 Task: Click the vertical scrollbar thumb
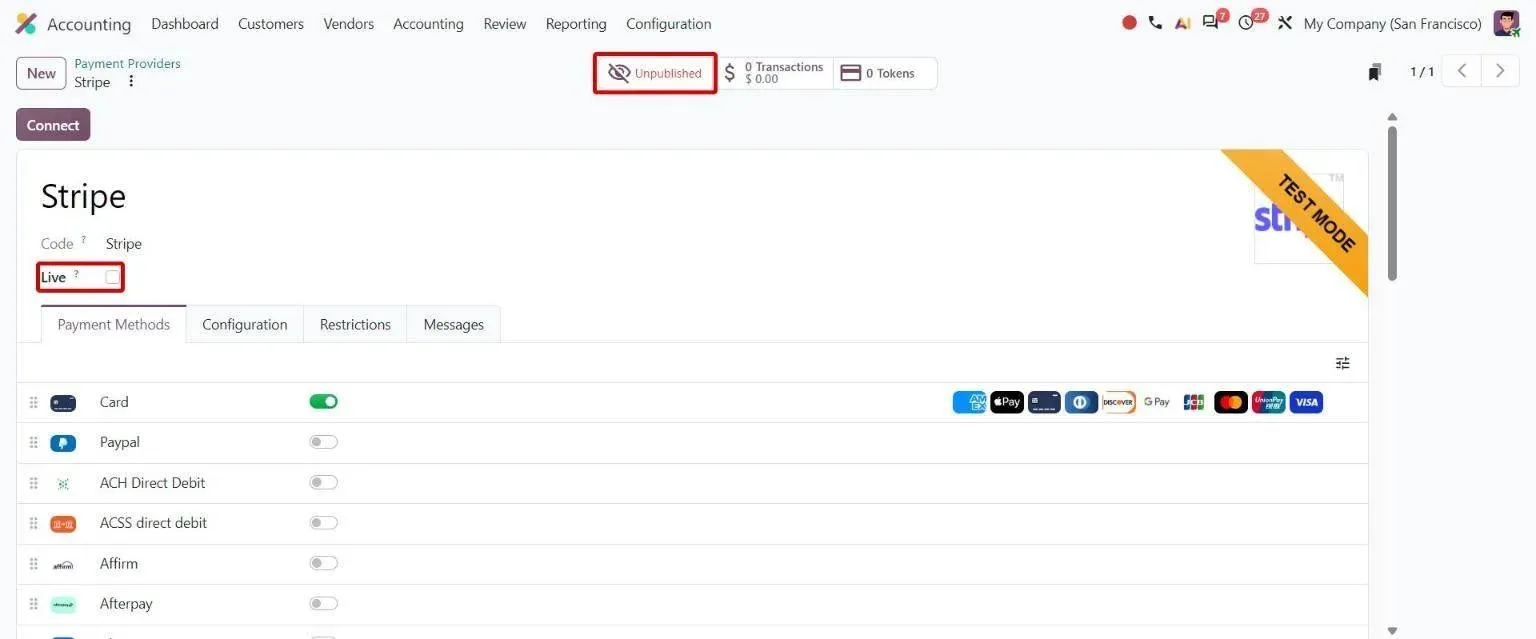pyautogui.click(x=1392, y=203)
